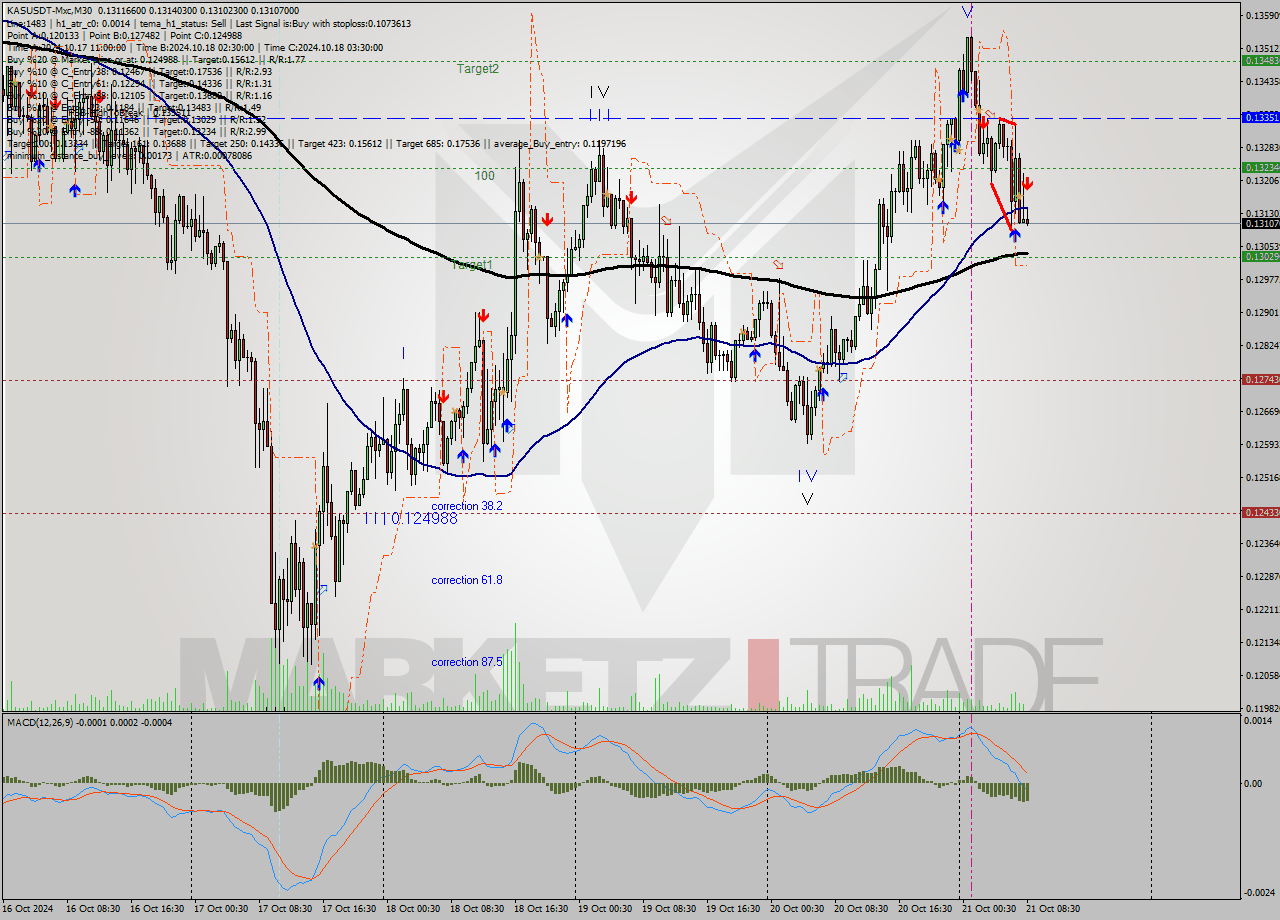Click the blue 0.13351 price tag

pyautogui.click(x=1259, y=117)
